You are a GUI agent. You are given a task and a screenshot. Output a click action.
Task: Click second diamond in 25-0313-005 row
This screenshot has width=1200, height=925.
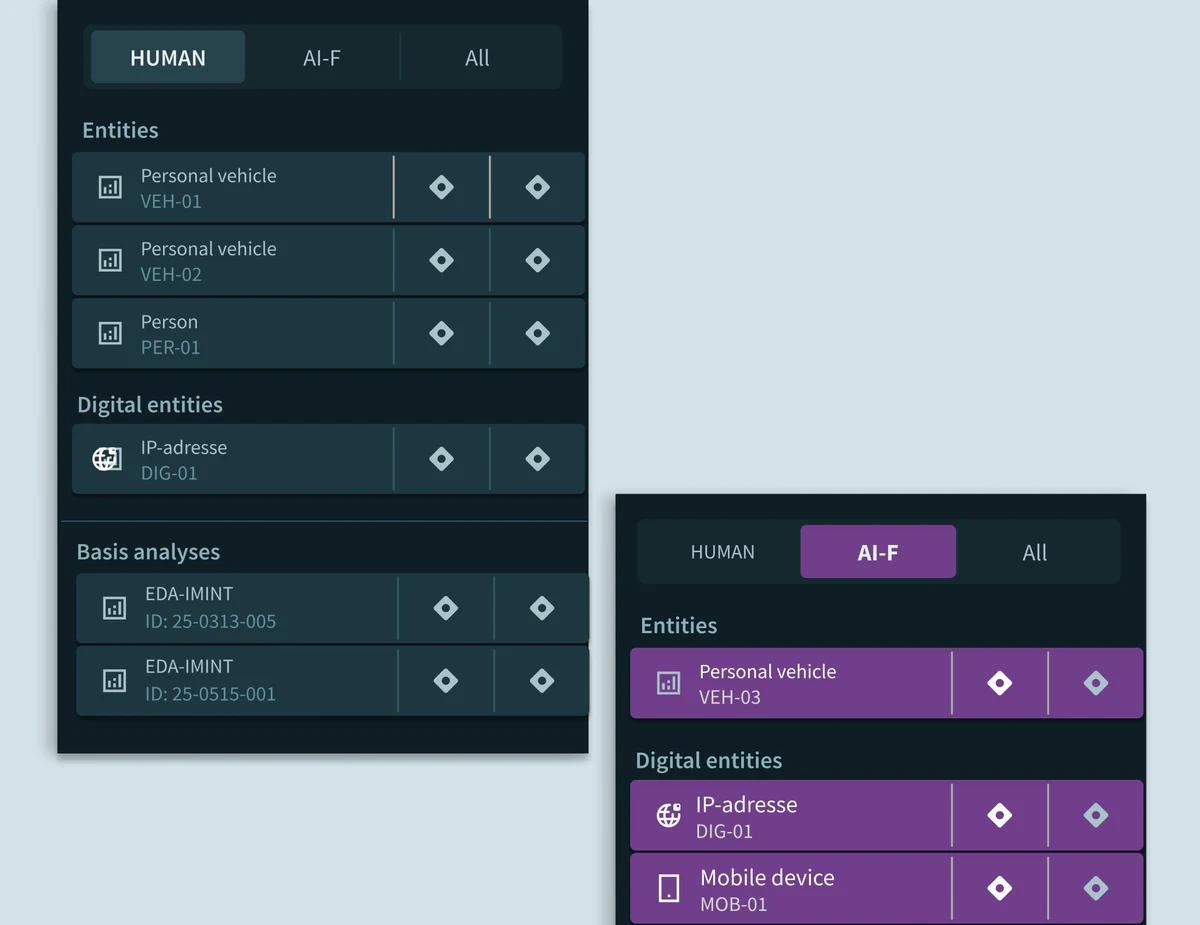point(542,607)
